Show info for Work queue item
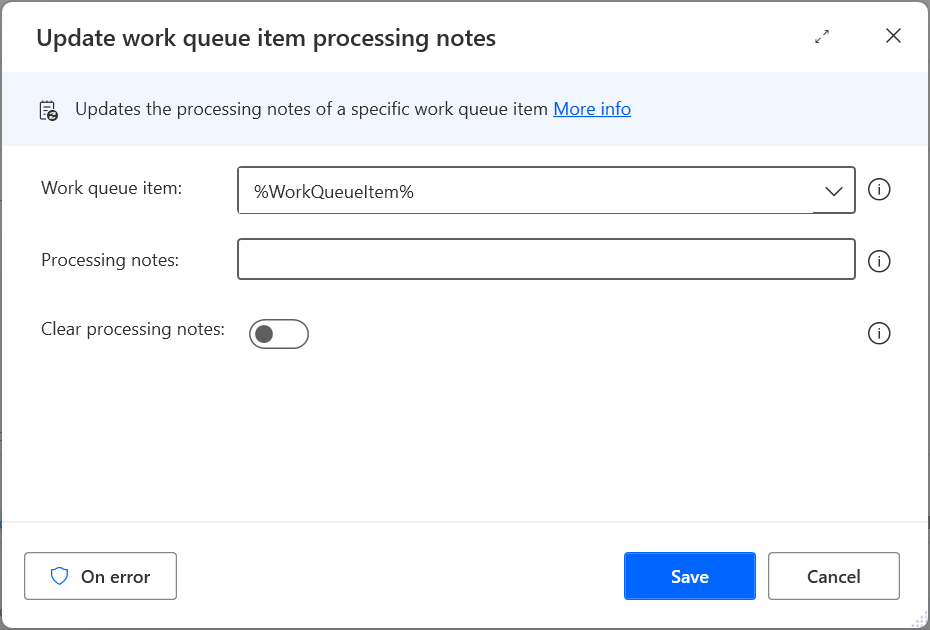This screenshot has height=630, width=930. [879, 190]
